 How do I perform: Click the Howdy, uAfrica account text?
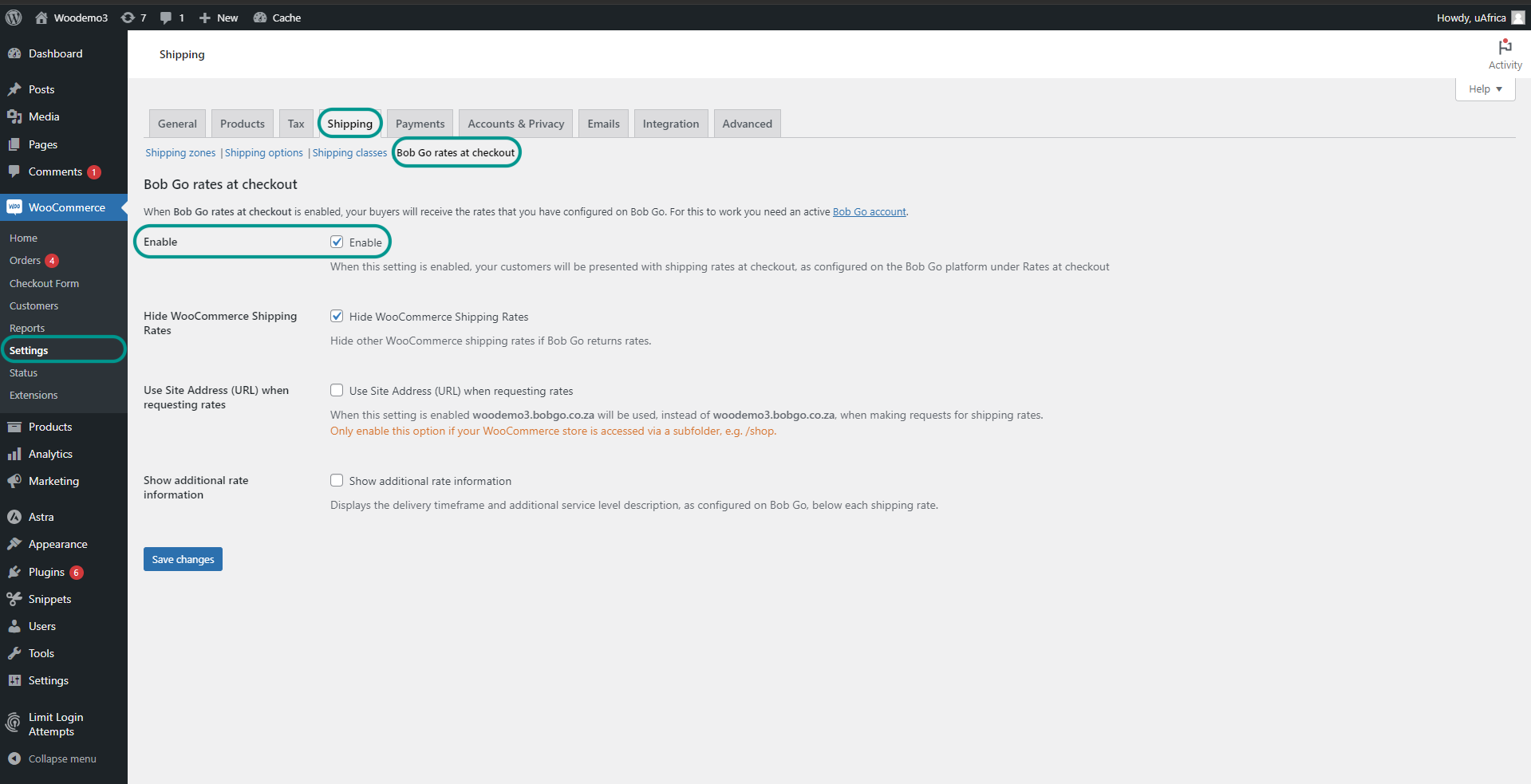1471,18
